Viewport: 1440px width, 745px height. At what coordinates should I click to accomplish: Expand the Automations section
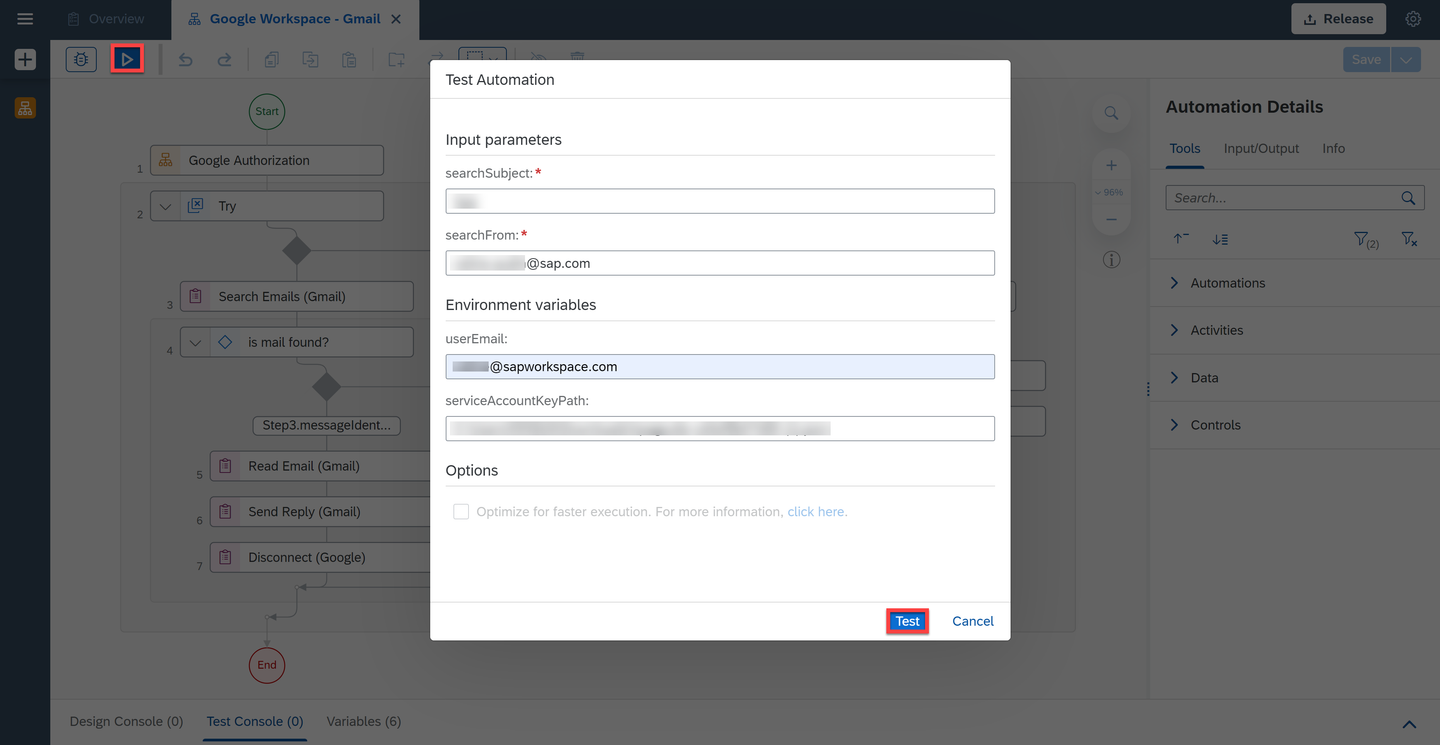[1174, 283]
